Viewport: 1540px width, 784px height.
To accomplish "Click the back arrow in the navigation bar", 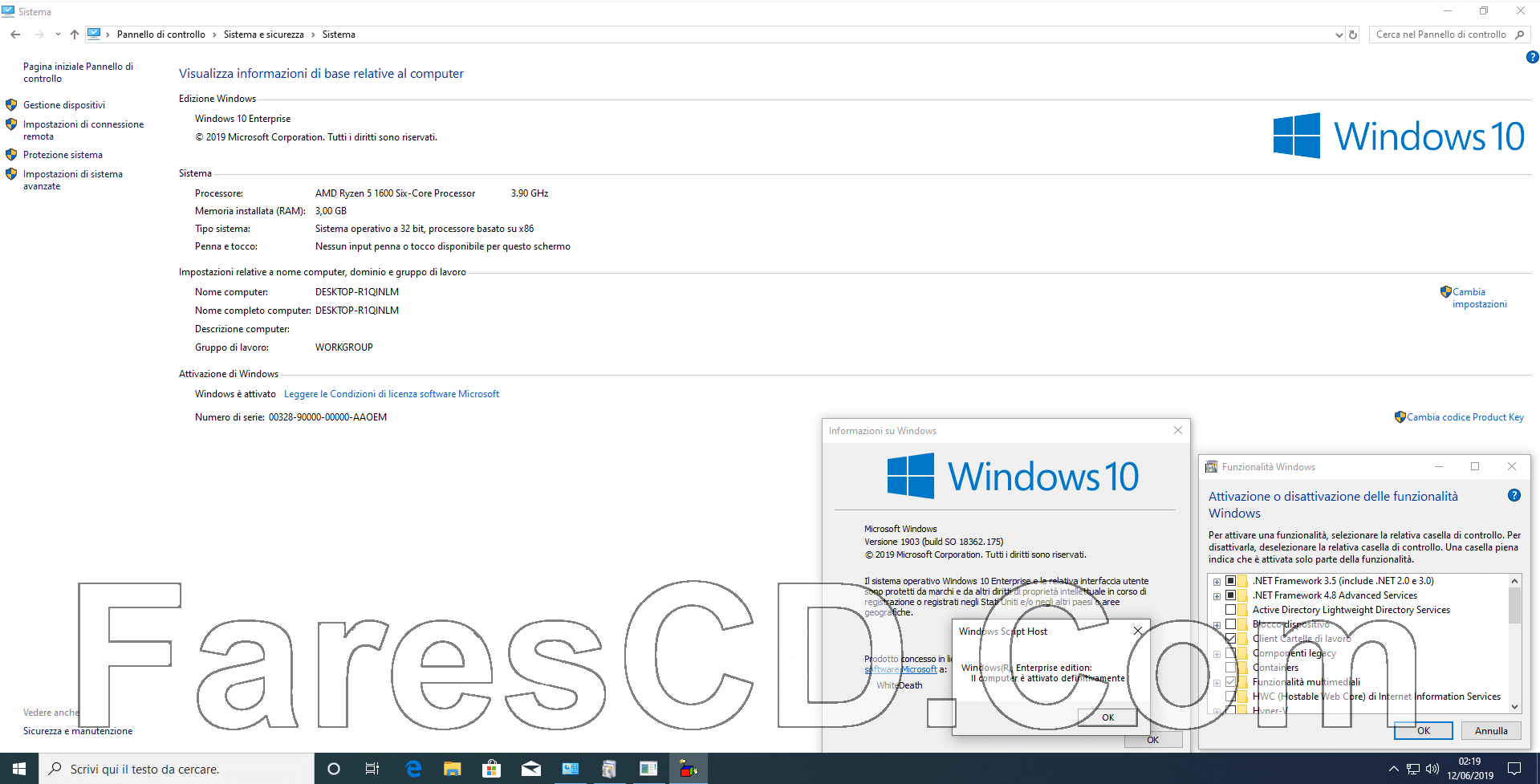I will pyautogui.click(x=15, y=35).
